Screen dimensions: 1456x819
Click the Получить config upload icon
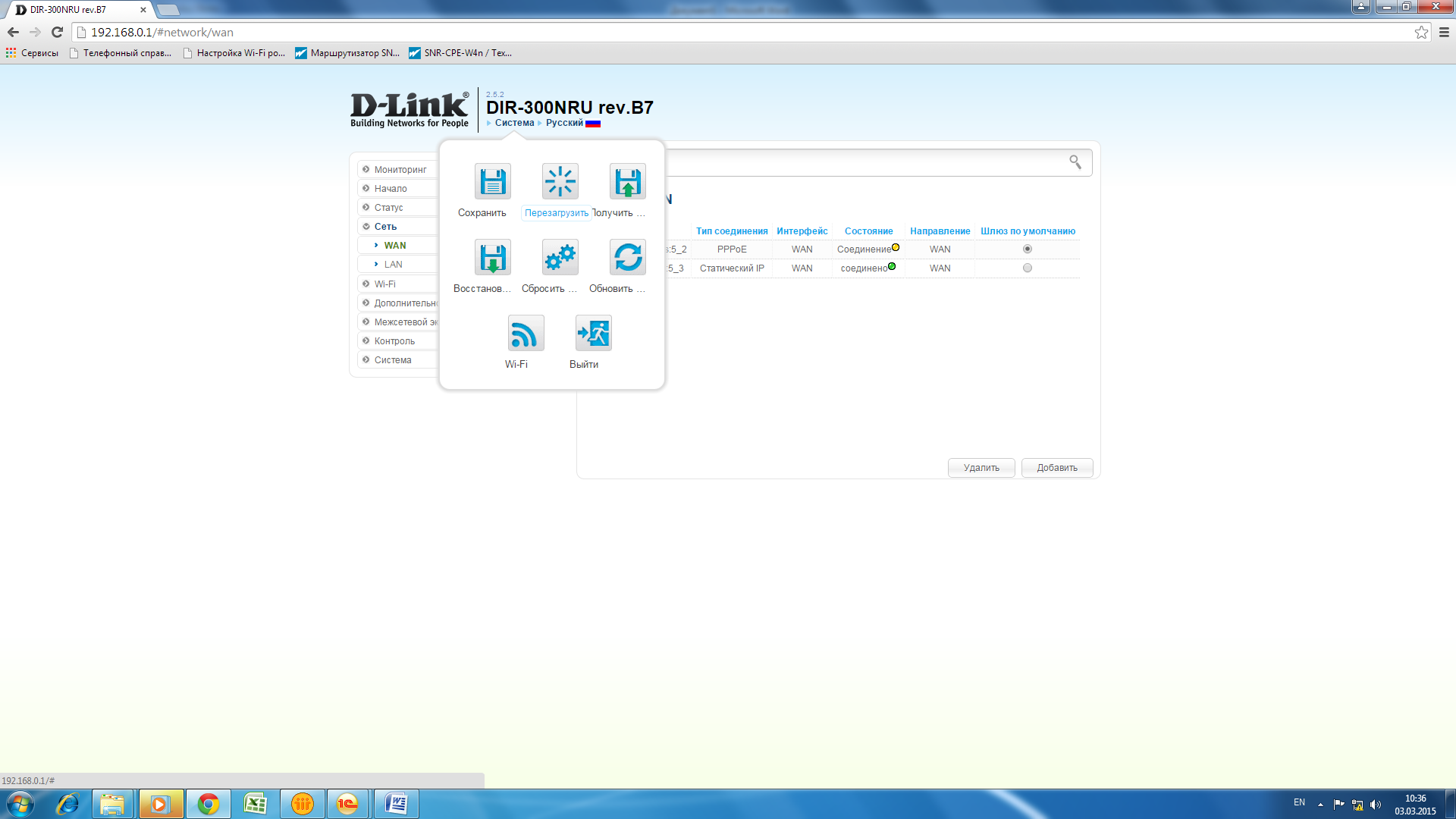coord(627,182)
